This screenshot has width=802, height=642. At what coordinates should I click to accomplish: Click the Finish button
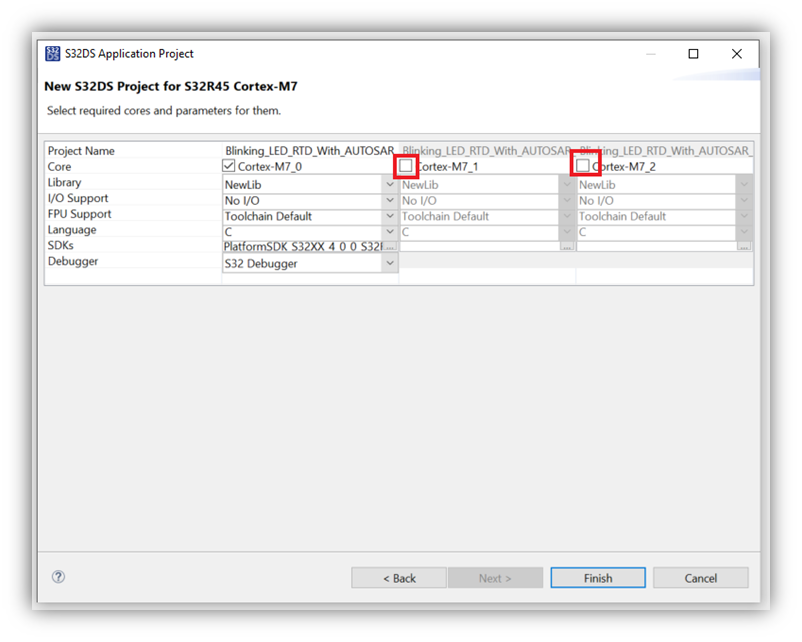[x=597, y=577]
